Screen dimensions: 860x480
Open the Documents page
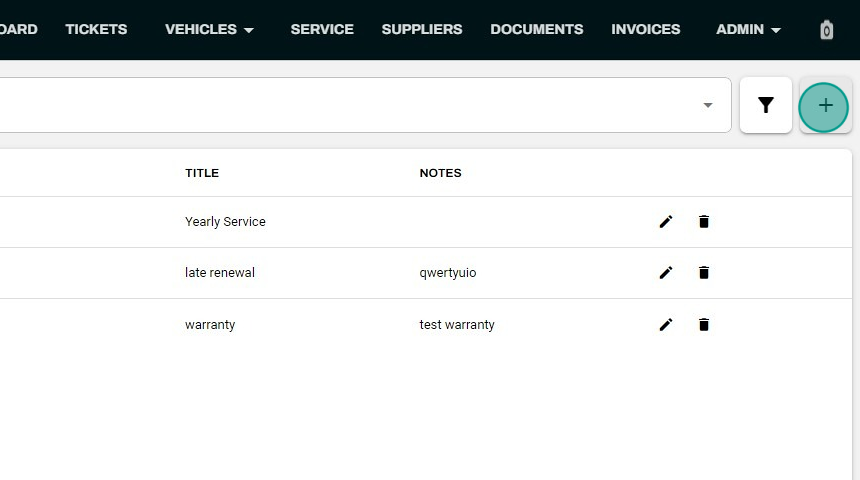[536, 29]
